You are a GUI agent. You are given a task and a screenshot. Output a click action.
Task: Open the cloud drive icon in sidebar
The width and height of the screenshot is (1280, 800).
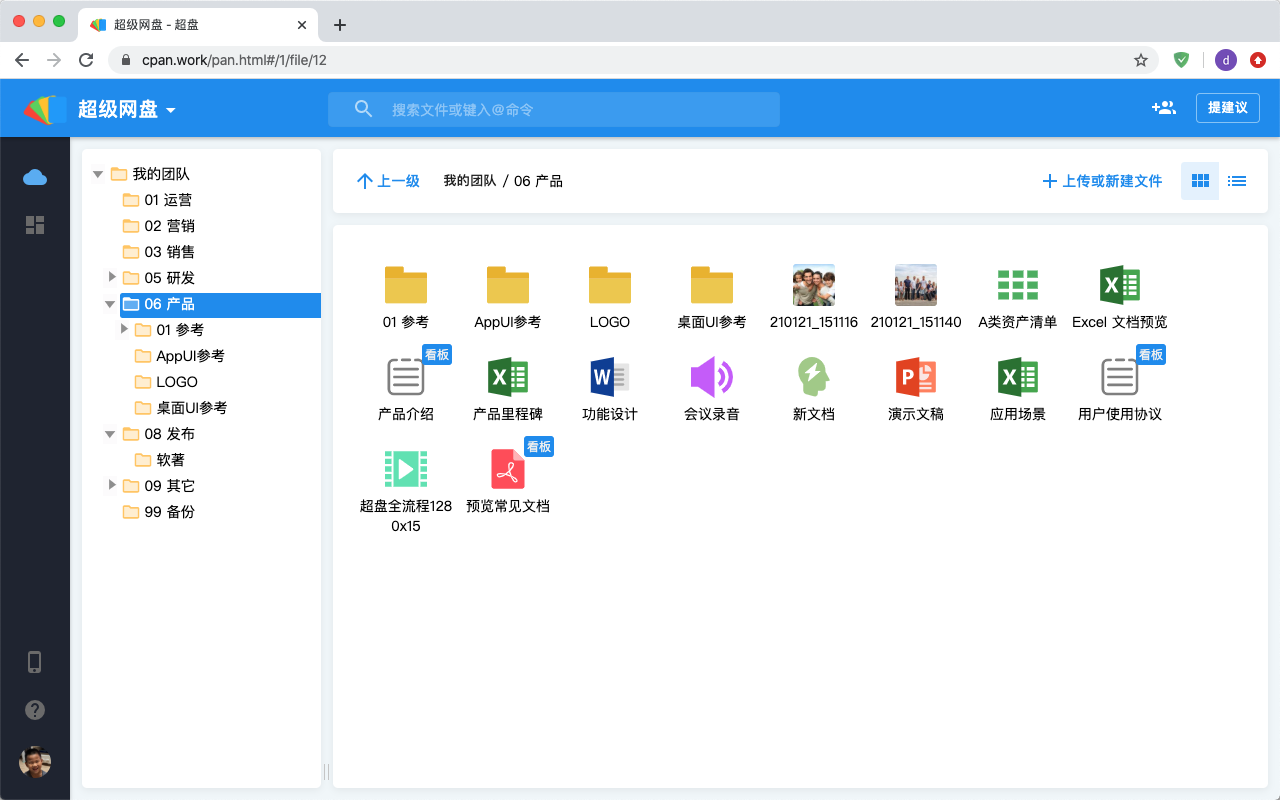(35, 177)
